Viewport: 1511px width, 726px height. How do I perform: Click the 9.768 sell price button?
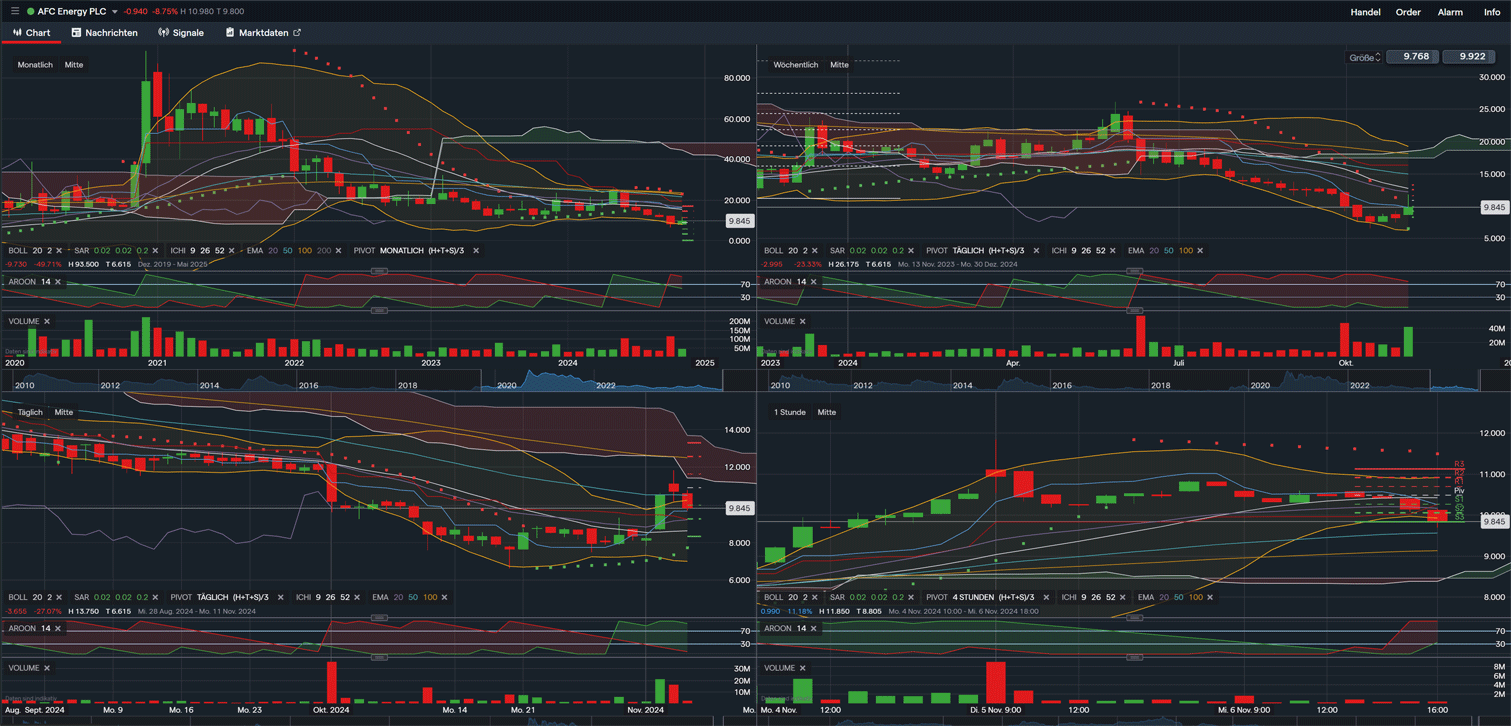(x=1413, y=56)
